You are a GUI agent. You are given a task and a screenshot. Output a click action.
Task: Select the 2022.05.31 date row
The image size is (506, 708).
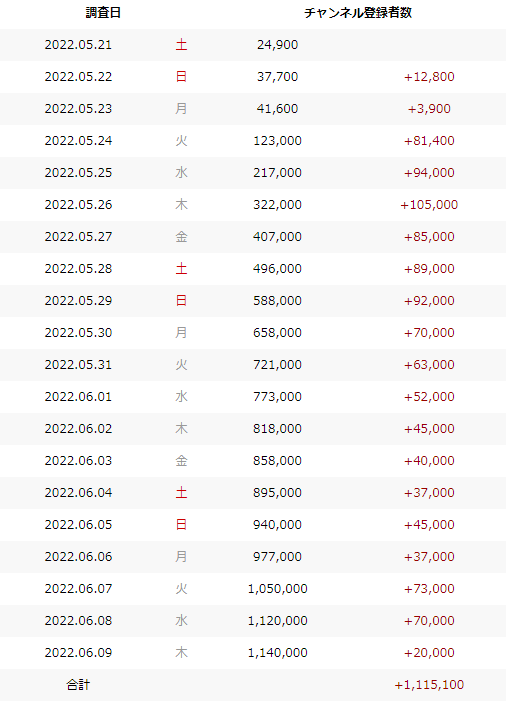tap(253, 365)
